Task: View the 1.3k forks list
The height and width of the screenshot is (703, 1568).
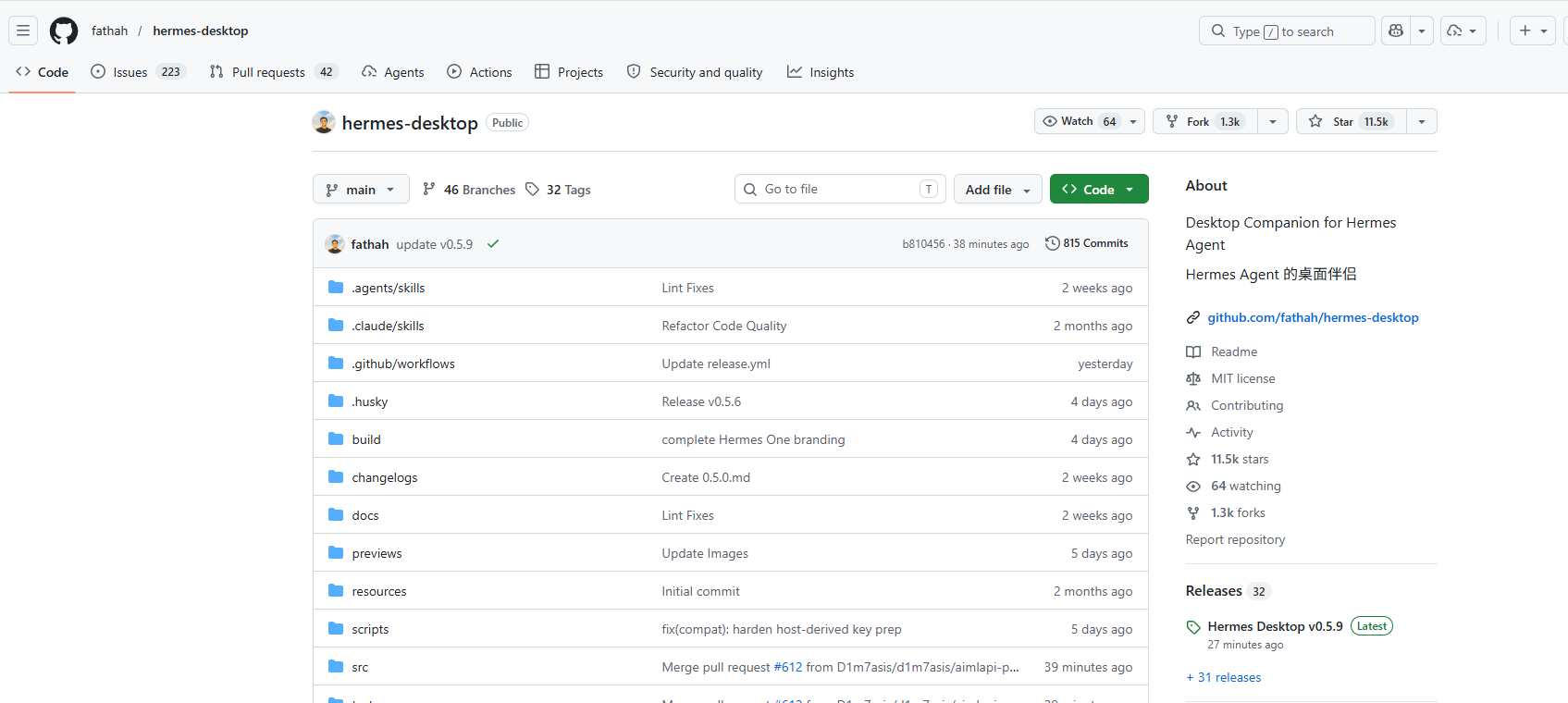Action: (x=1238, y=512)
